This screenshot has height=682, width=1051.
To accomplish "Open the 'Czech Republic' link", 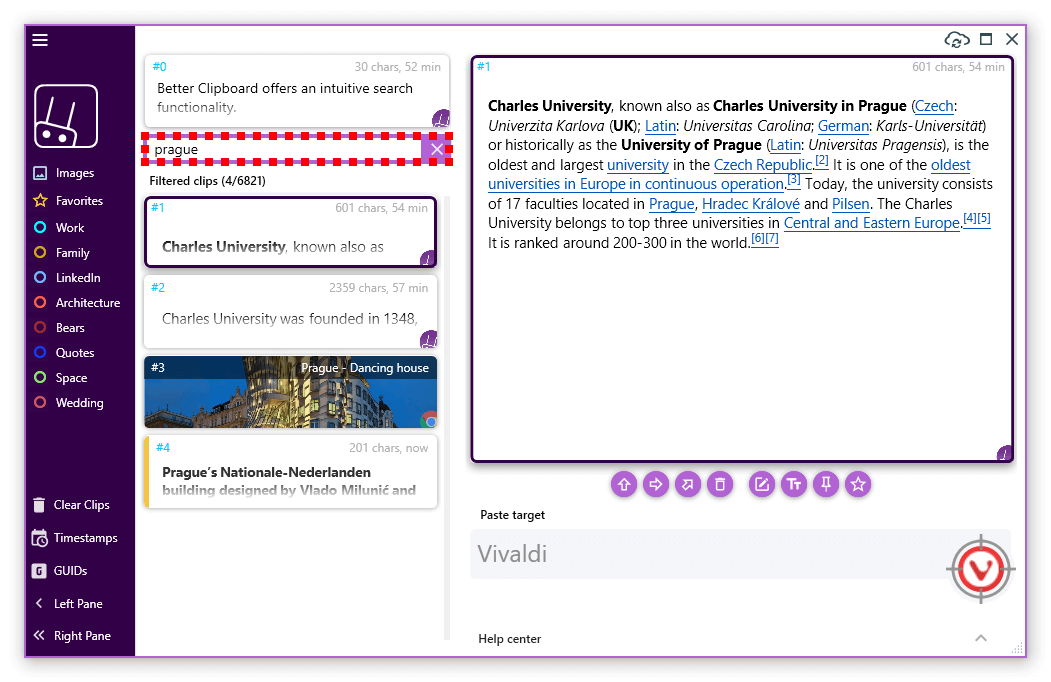I will [x=763, y=165].
